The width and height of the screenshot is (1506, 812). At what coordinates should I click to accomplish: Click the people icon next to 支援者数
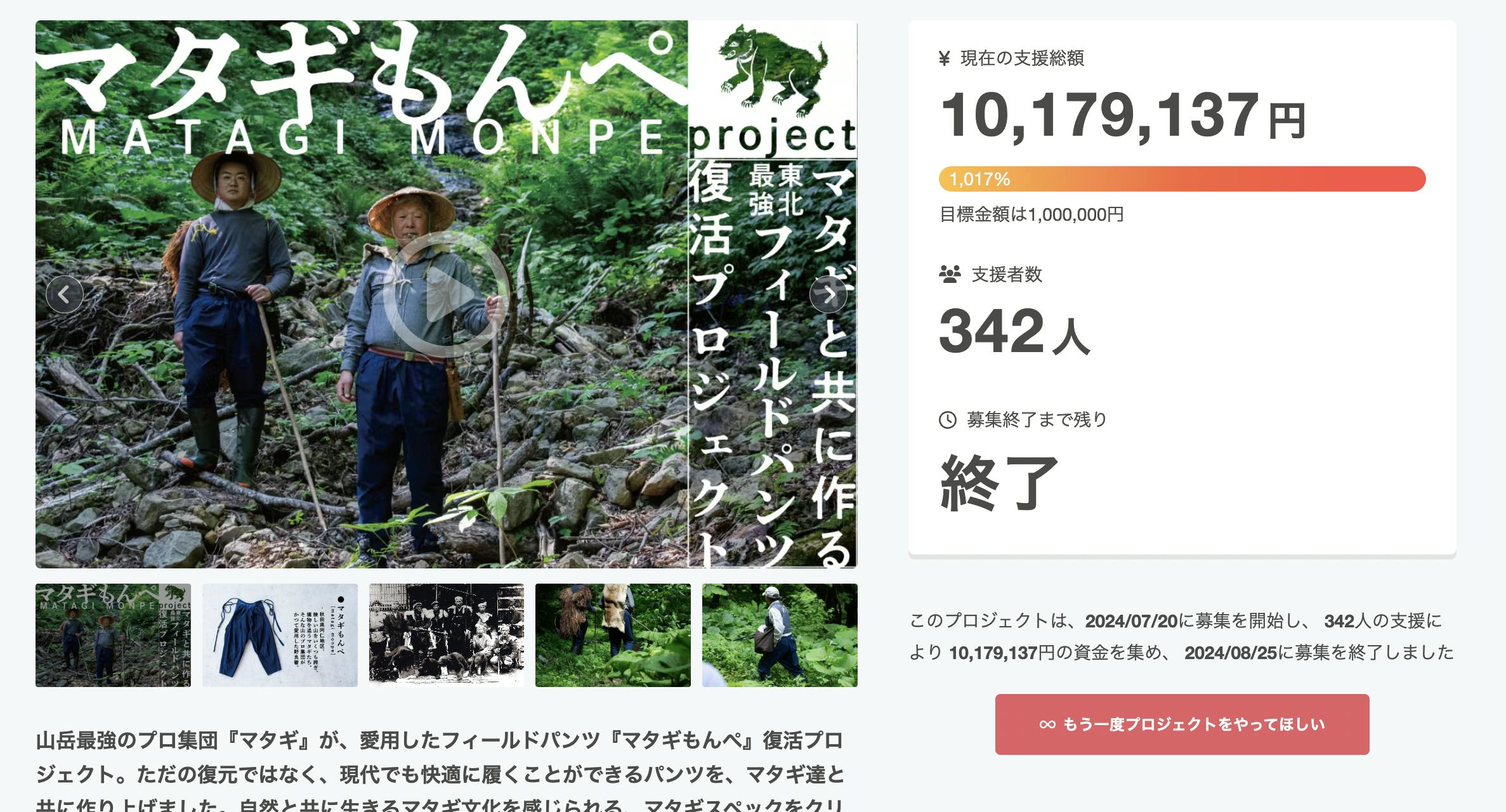[x=950, y=275]
